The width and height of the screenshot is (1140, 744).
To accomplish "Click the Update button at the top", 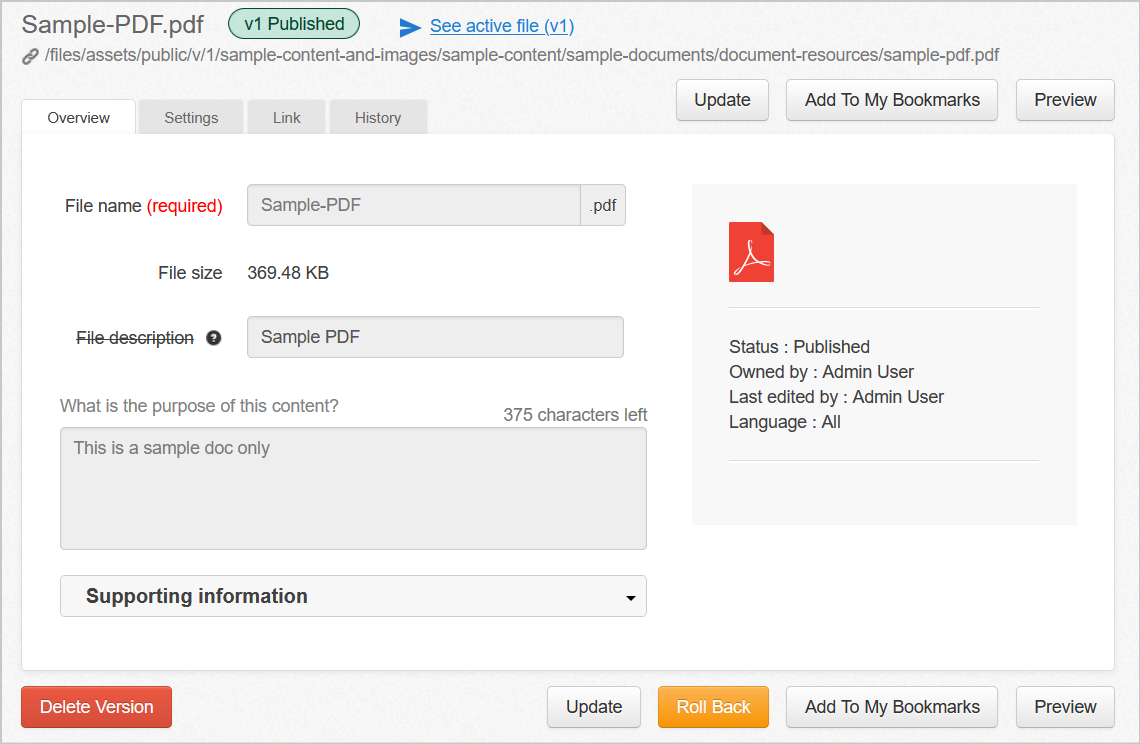I will click(722, 100).
